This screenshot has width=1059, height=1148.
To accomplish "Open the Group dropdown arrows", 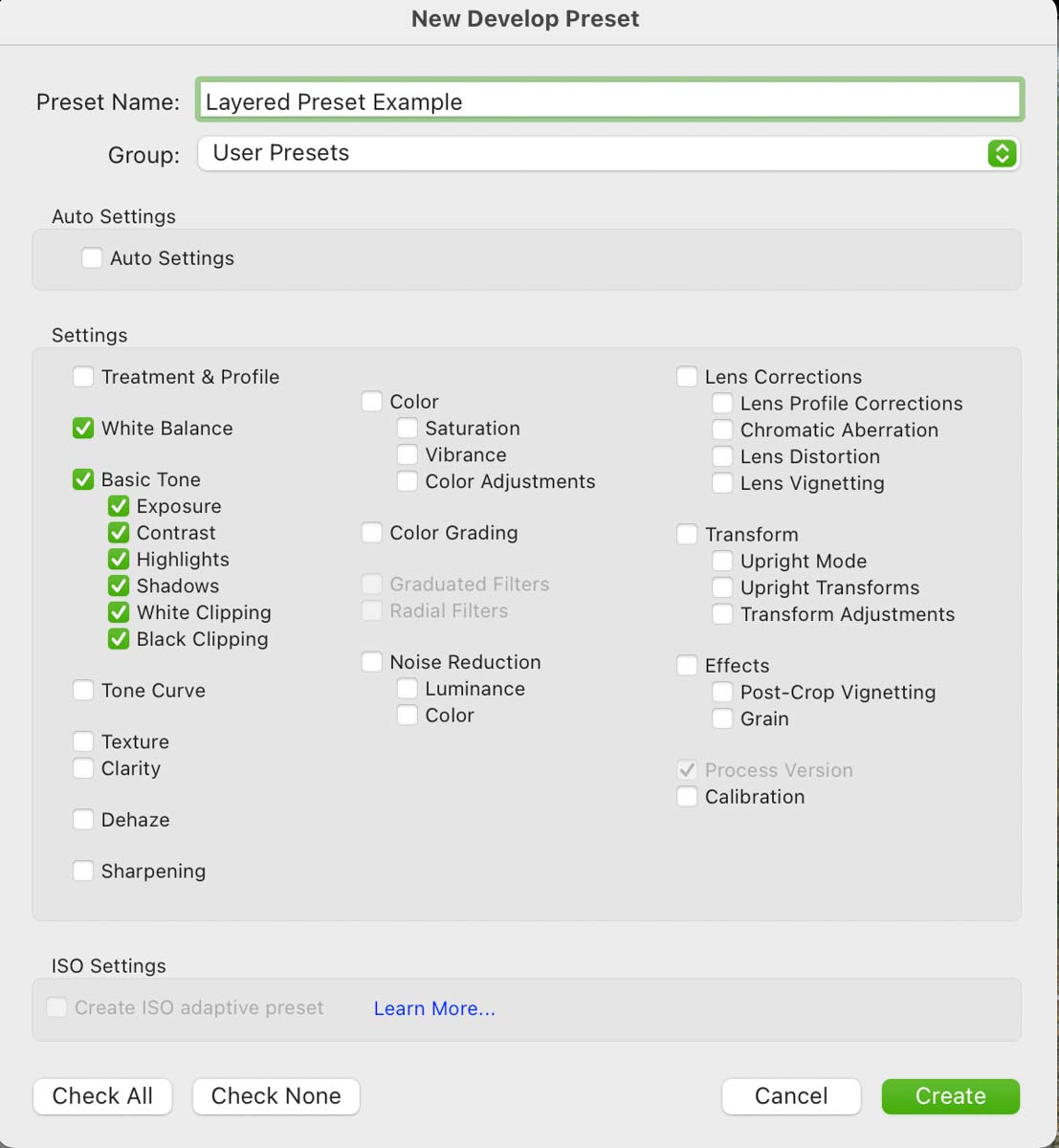I will pyautogui.click(x=1002, y=153).
